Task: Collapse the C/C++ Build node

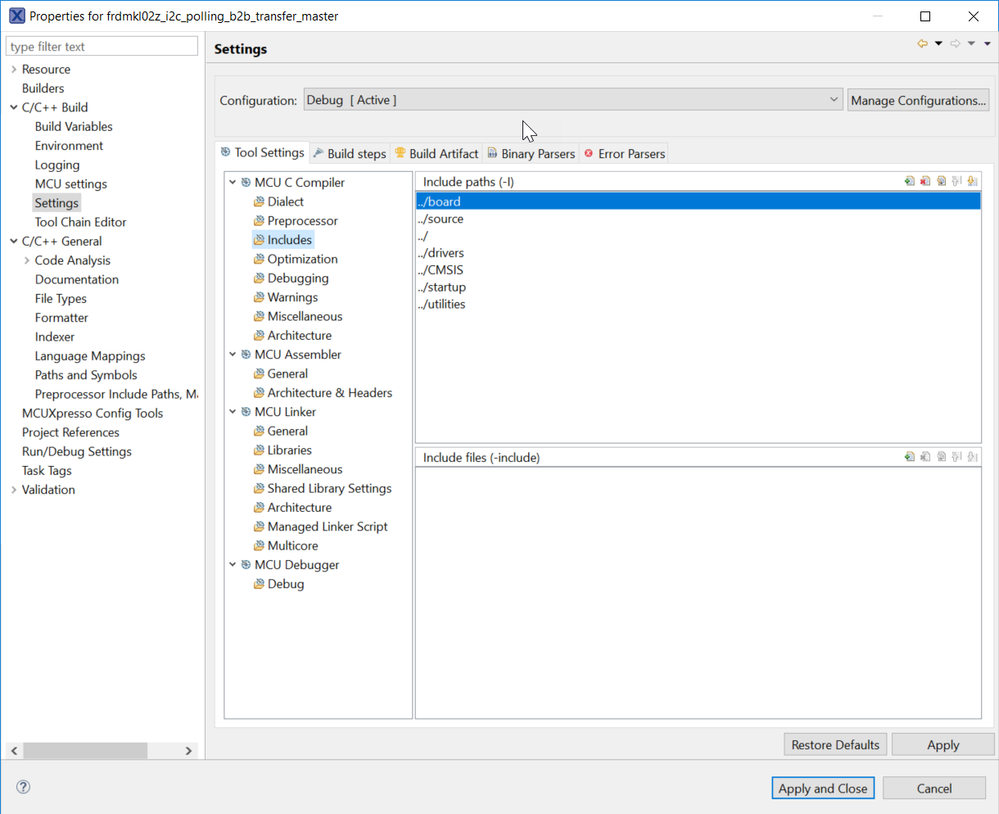Action: coord(13,107)
